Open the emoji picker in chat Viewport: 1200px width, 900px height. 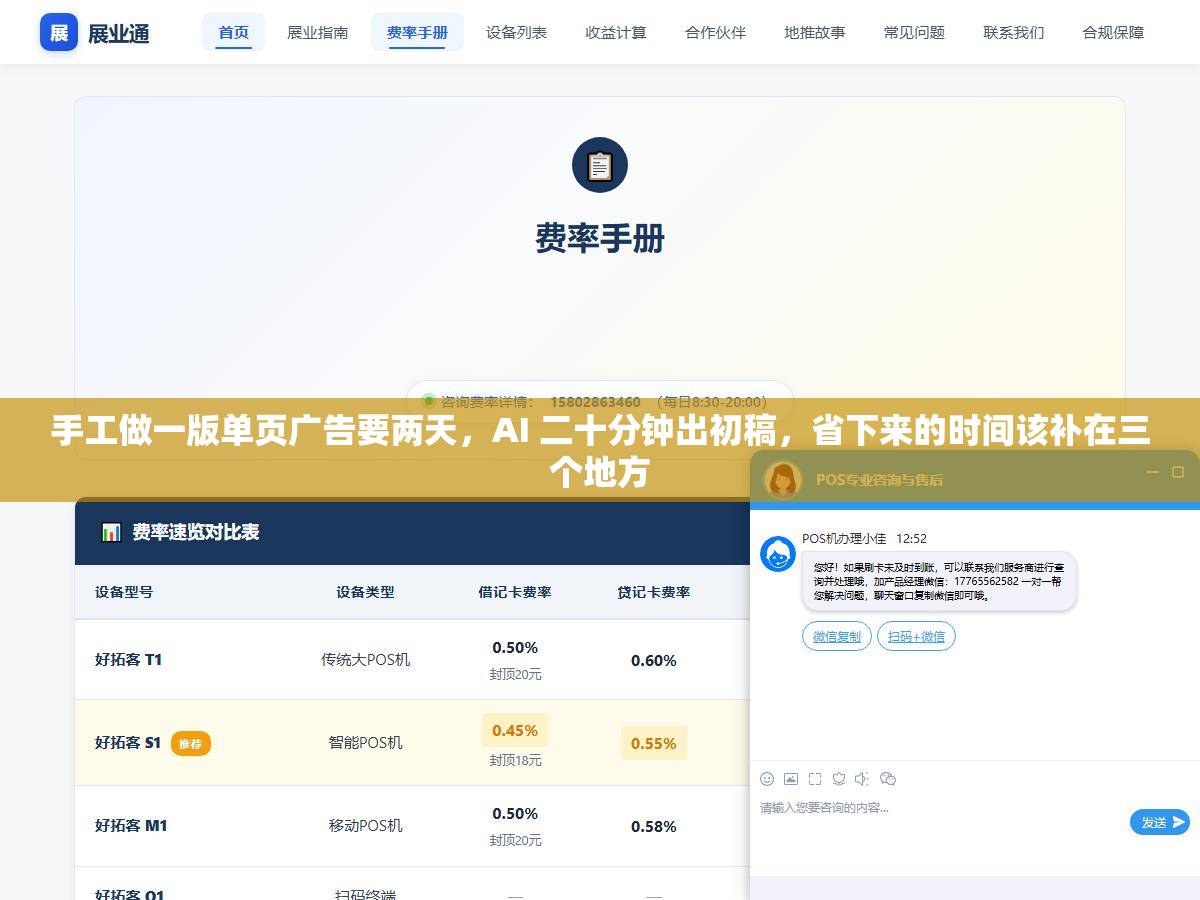(767, 778)
